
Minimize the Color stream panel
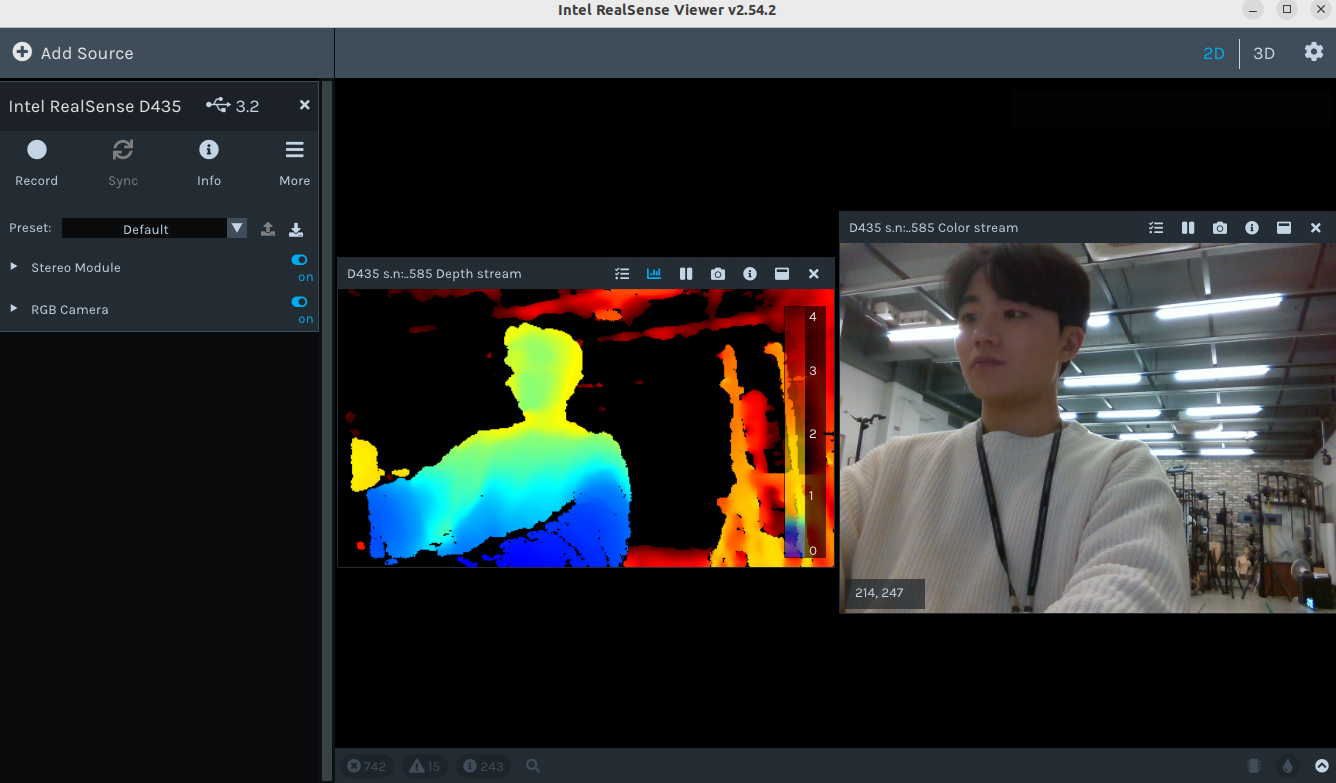tap(1284, 227)
